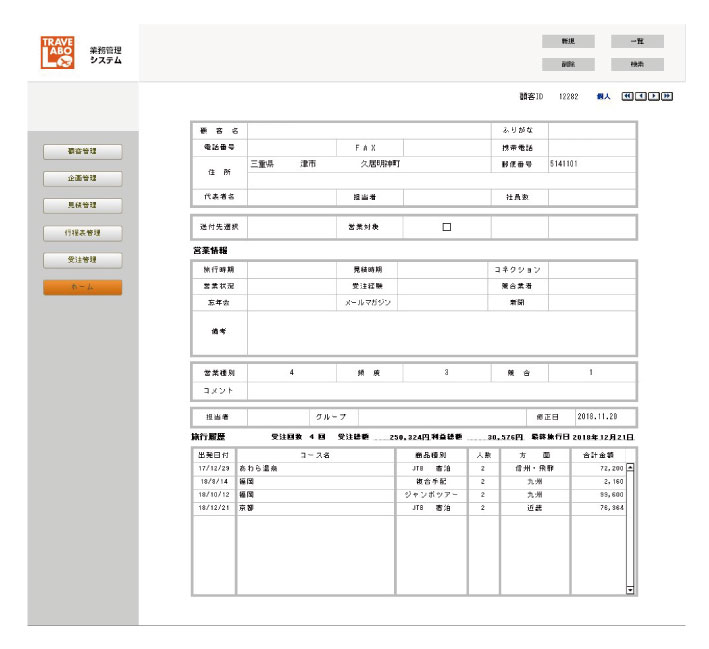Jump to the last customer record

pyautogui.click(x=666, y=97)
